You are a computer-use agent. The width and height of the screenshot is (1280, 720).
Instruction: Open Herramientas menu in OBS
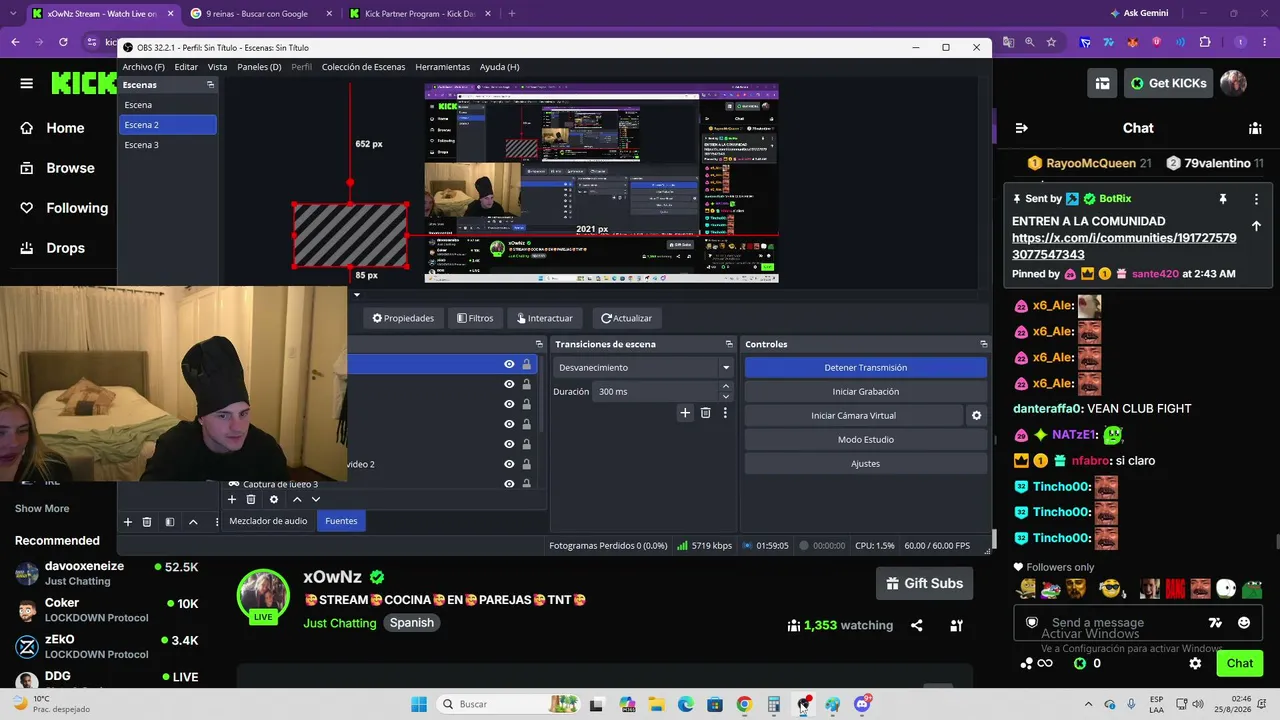coord(442,67)
